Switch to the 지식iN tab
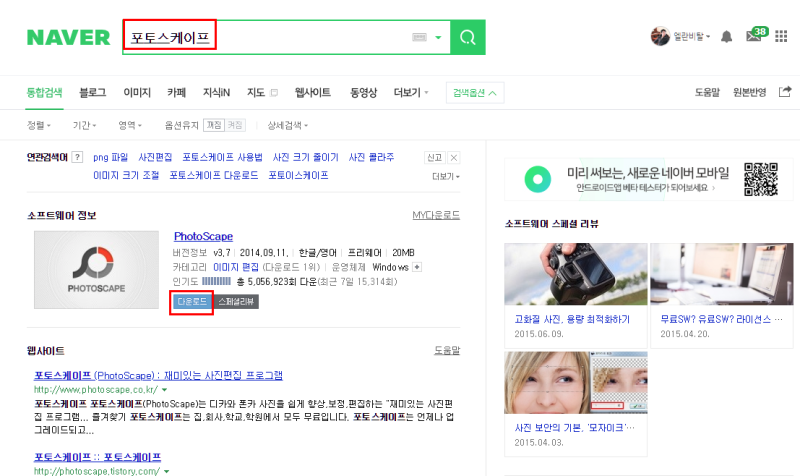 tap(216, 92)
